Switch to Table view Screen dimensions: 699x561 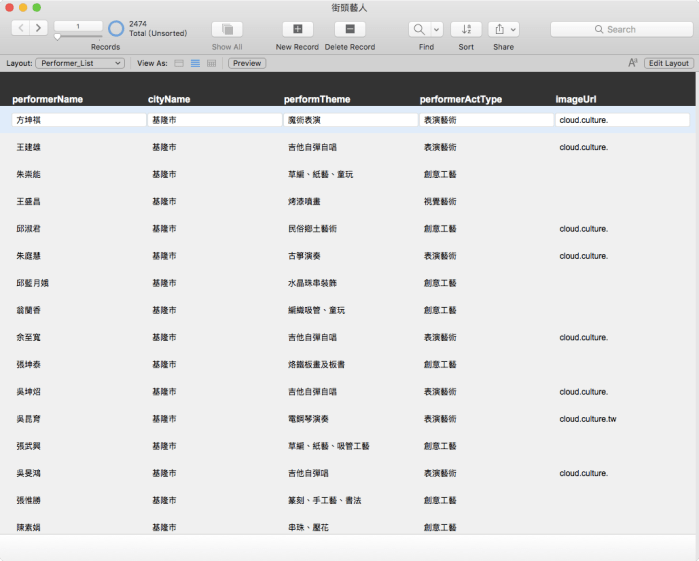[211, 63]
